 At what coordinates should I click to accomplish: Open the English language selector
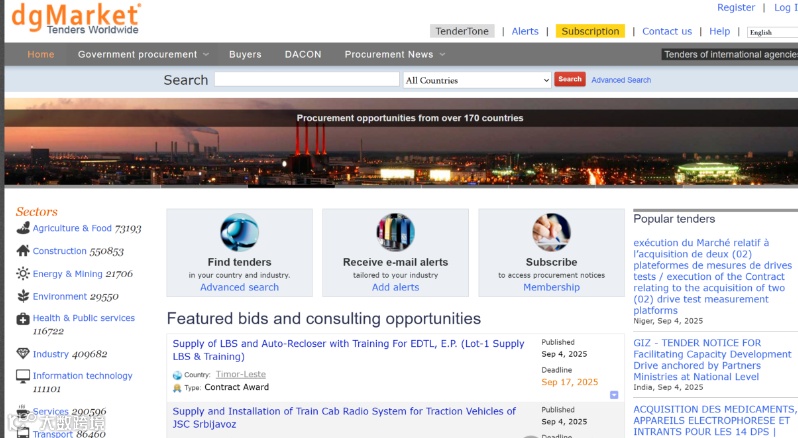click(x=773, y=32)
